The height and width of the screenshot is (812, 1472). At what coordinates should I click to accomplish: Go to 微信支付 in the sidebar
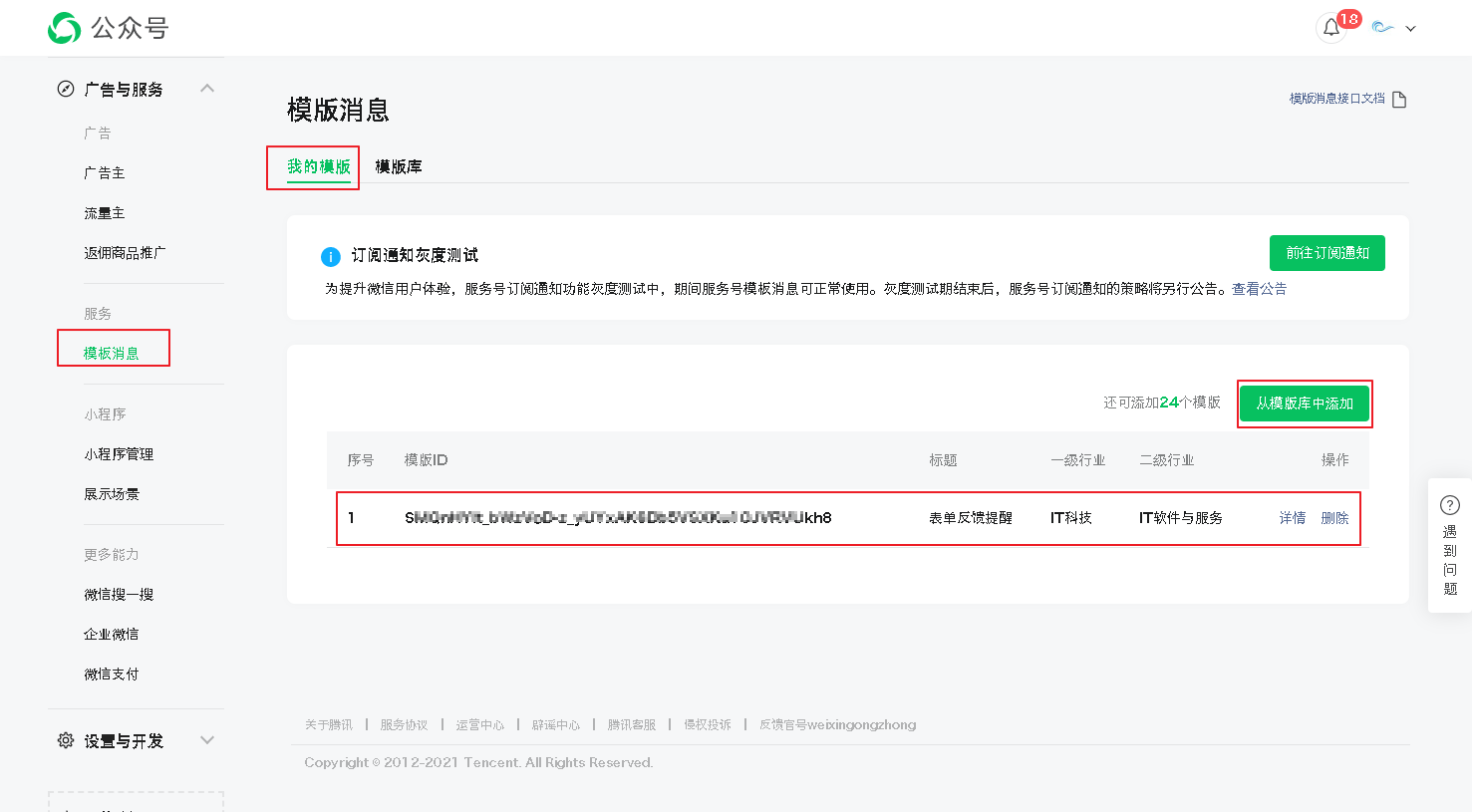pyautogui.click(x=112, y=675)
